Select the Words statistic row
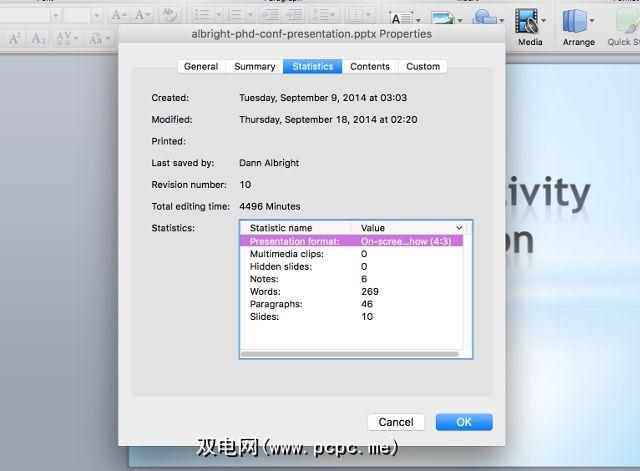The image size is (640, 471). [x=351, y=291]
